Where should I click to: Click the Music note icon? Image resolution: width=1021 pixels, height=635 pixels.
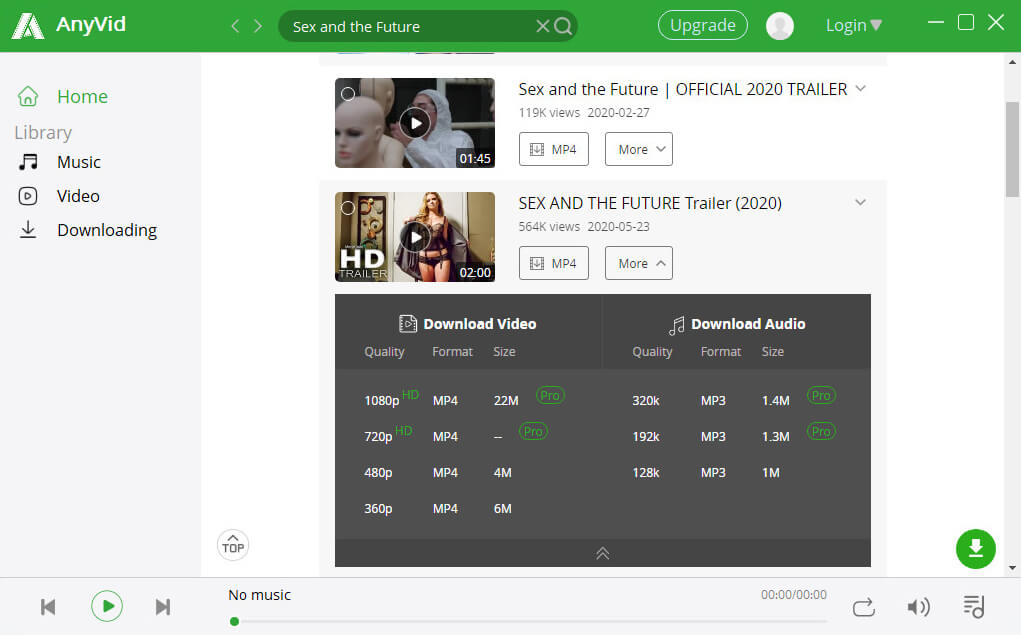tap(28, 162)
